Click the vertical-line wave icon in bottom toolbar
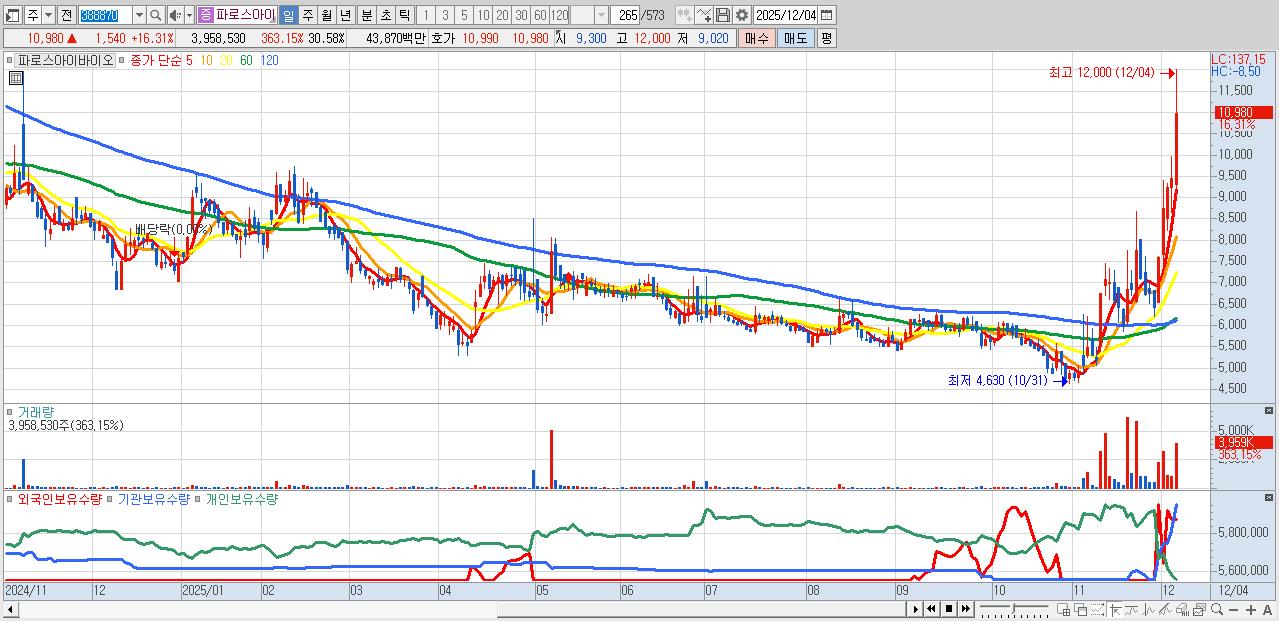The height and width of the screenshot is (621, 1279). point(1149,609)
